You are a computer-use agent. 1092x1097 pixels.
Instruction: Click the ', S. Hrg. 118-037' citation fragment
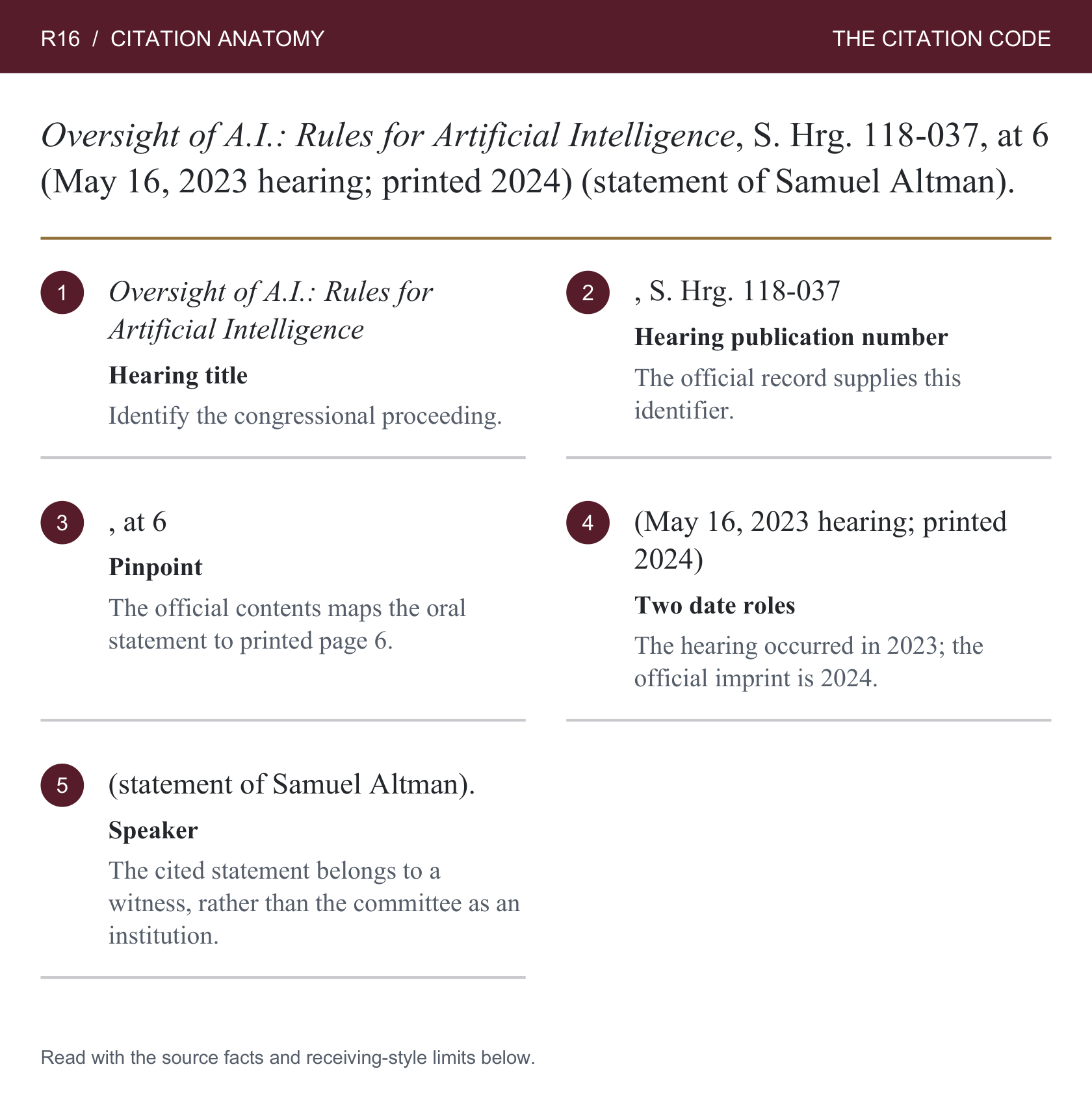[x=737, y=292]
